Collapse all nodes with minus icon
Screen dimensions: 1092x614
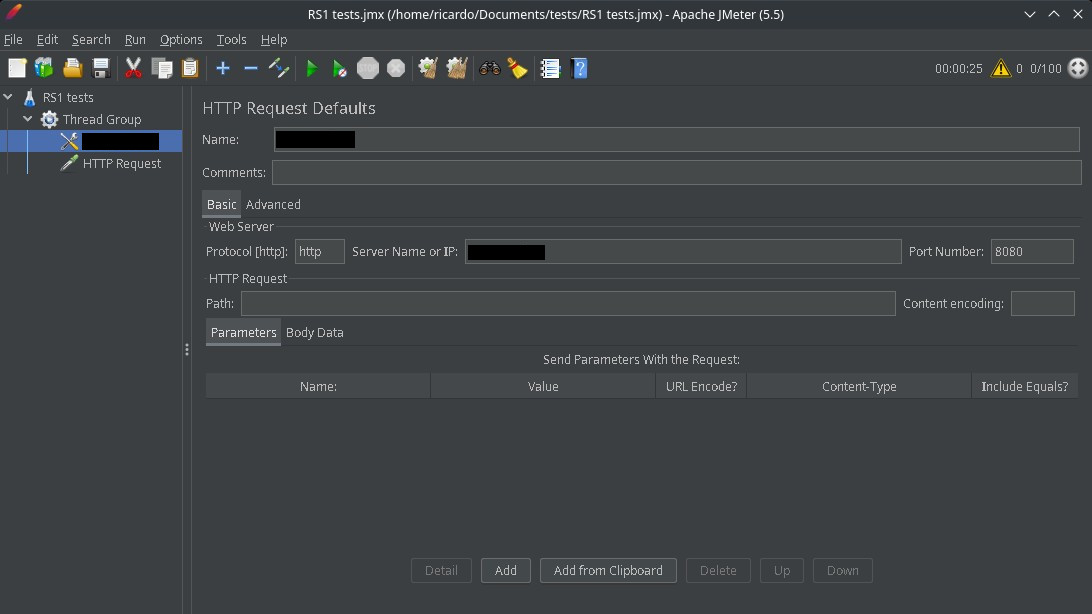point(251,68)
